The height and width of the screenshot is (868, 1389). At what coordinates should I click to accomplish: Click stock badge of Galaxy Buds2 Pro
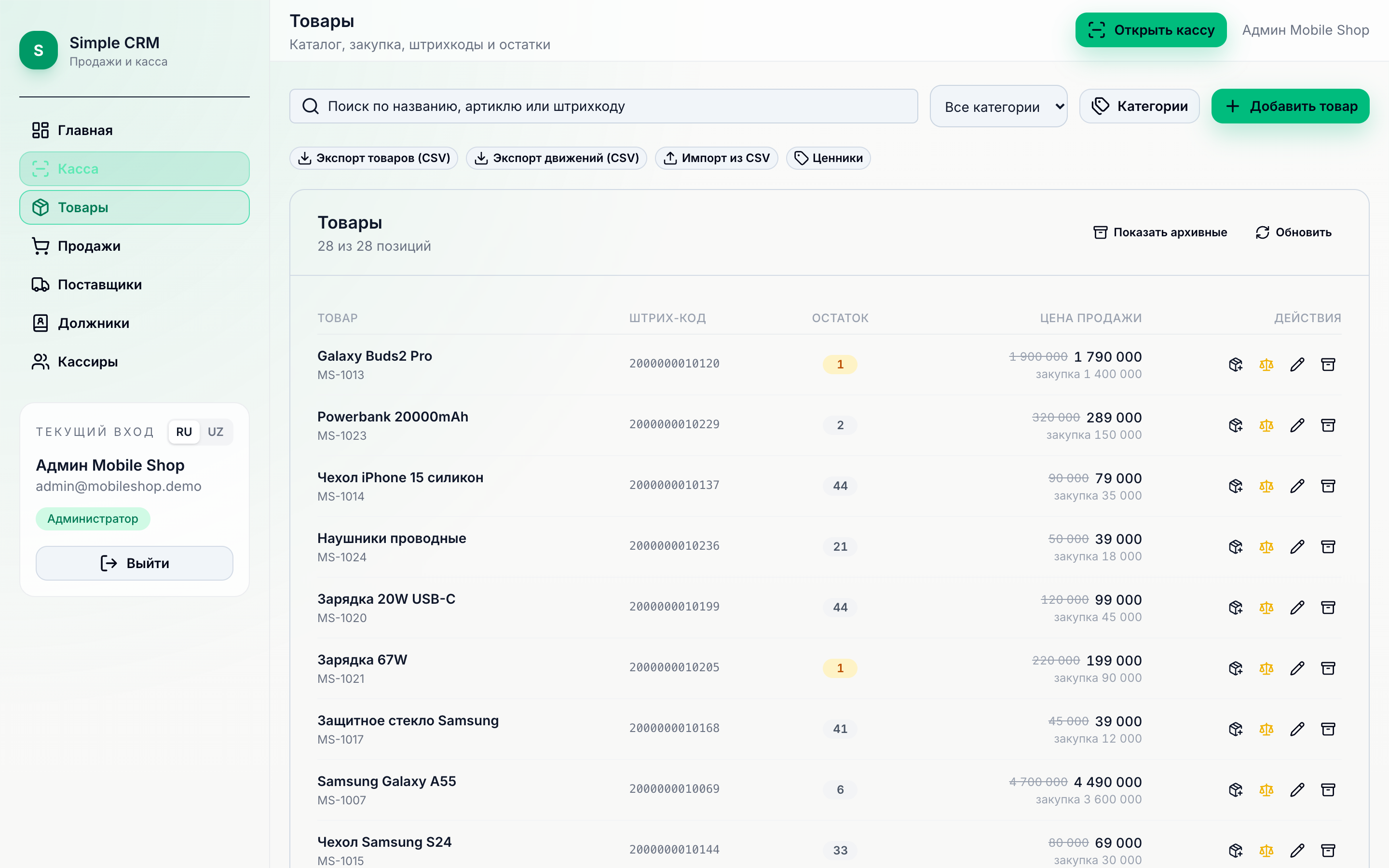840,365
